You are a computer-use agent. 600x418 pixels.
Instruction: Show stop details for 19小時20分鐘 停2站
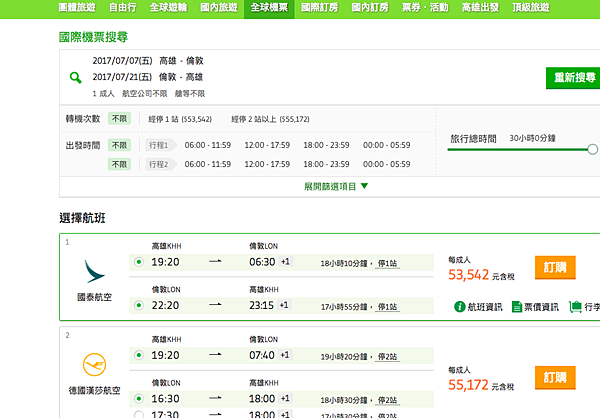point(387,357)
